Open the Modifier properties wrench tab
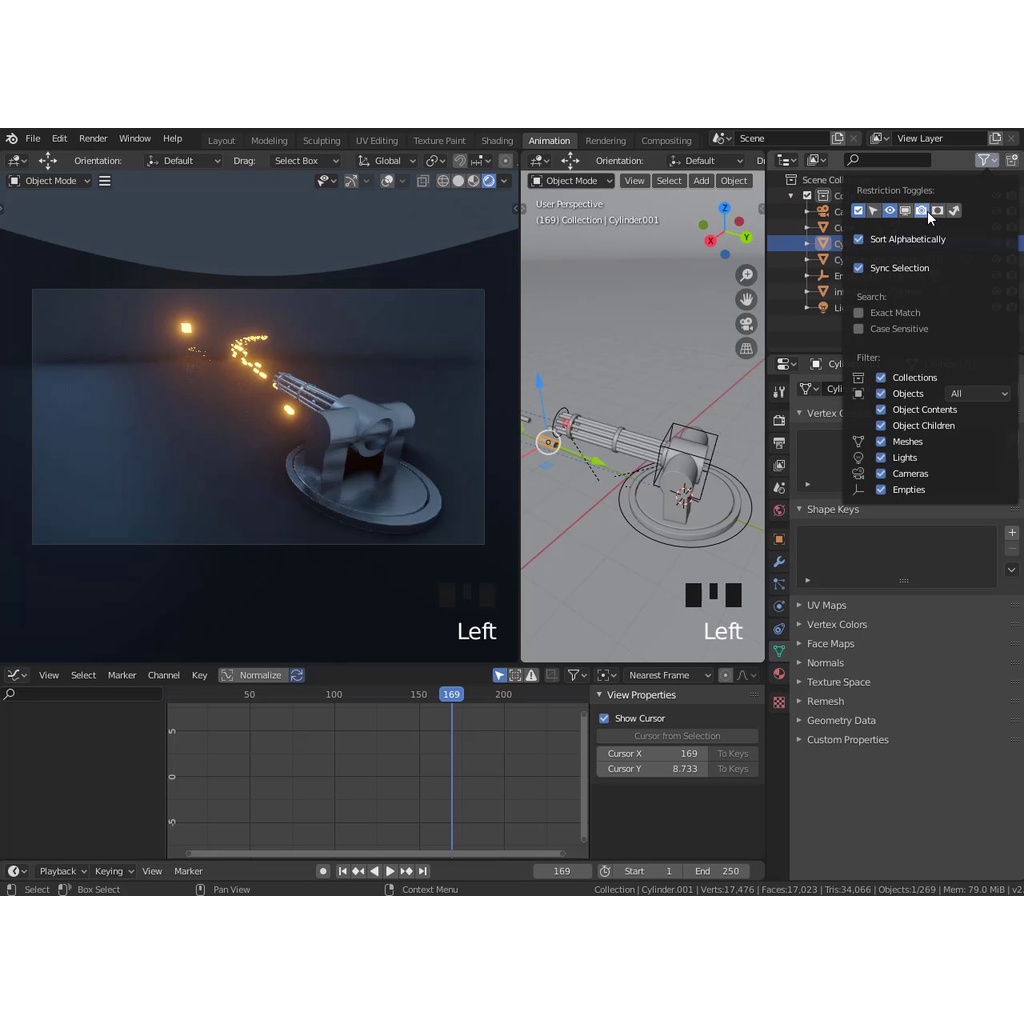The image size is (1024, 1024). (779, 562)
